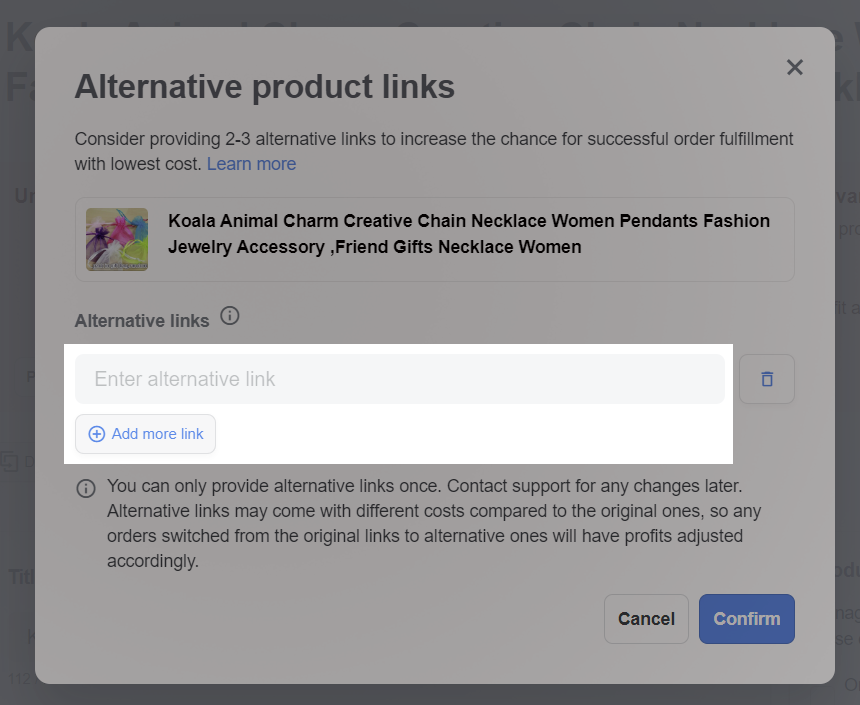Cancel the alternative links dialog
Image resolution: width=860 pixels, height=705 pixels.
tap(646, 619)
